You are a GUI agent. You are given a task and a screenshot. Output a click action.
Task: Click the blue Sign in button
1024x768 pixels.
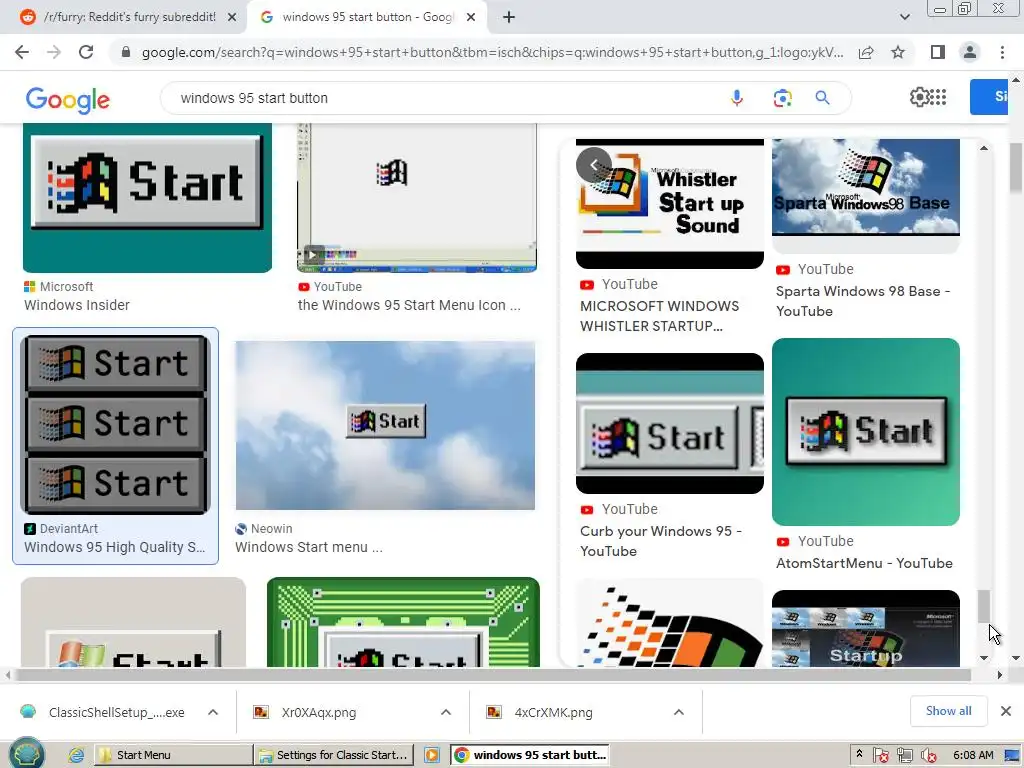pos(990,97)
